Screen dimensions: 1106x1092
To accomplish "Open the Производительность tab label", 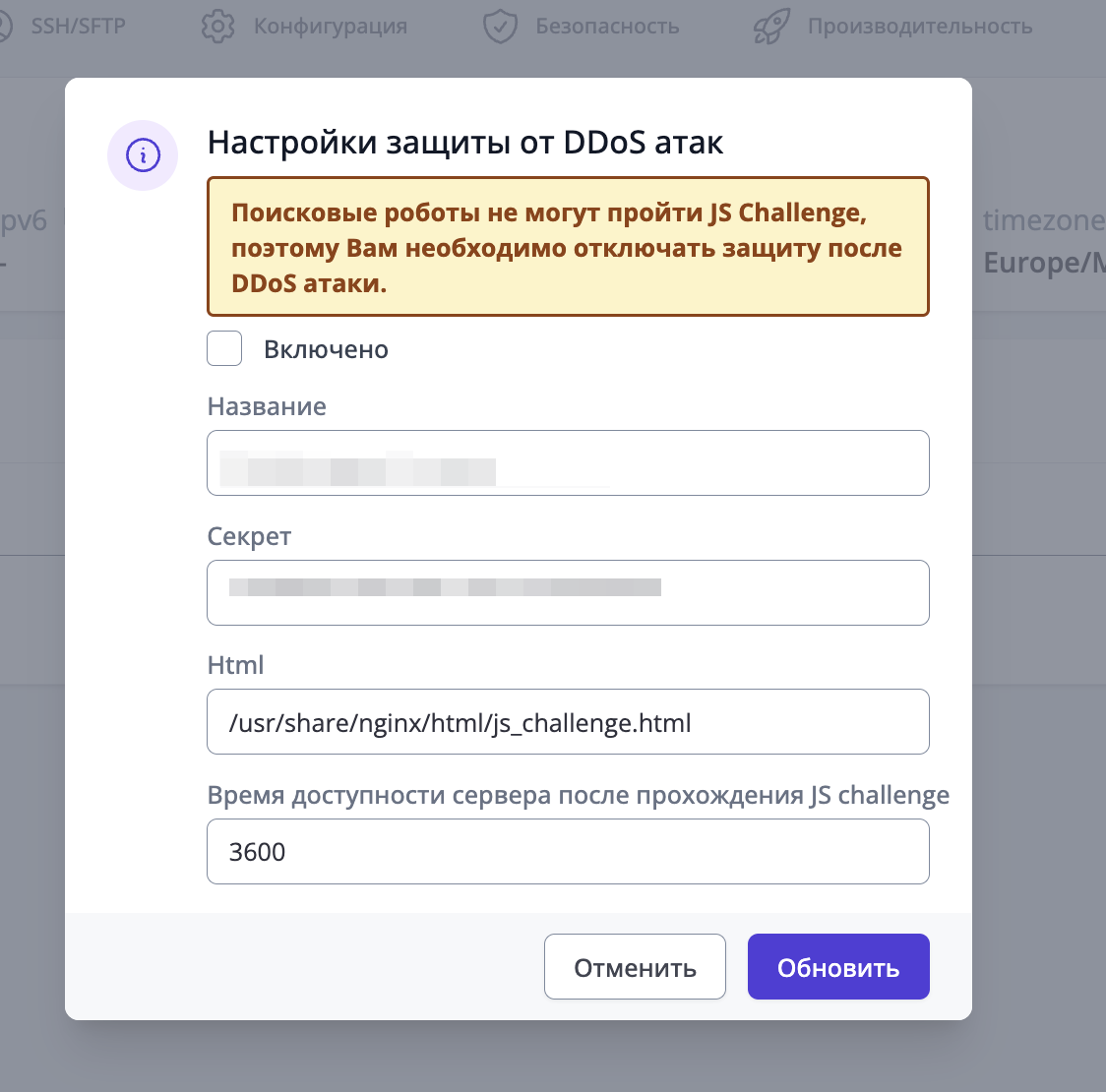I will [919, 27].
